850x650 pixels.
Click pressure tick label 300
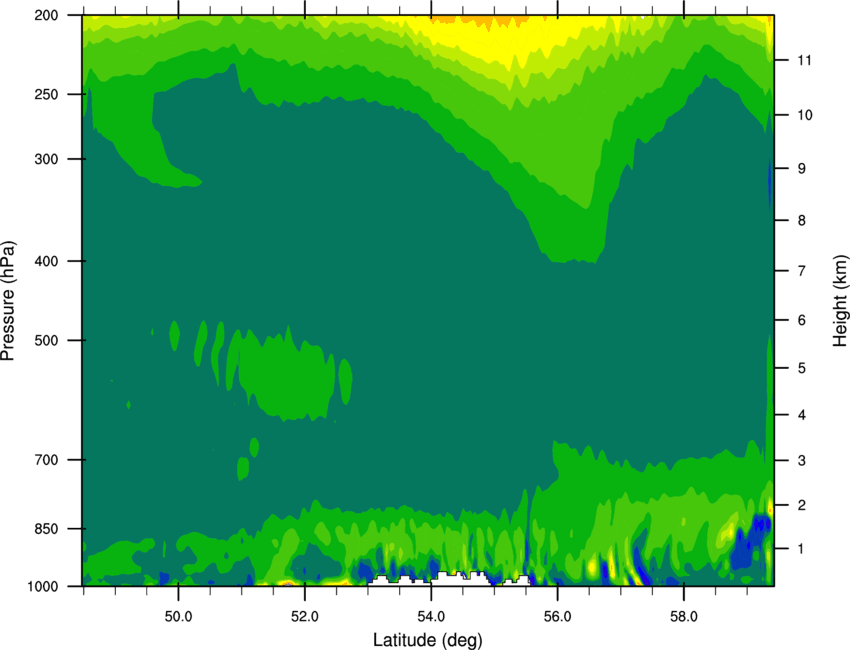[47, 159]
